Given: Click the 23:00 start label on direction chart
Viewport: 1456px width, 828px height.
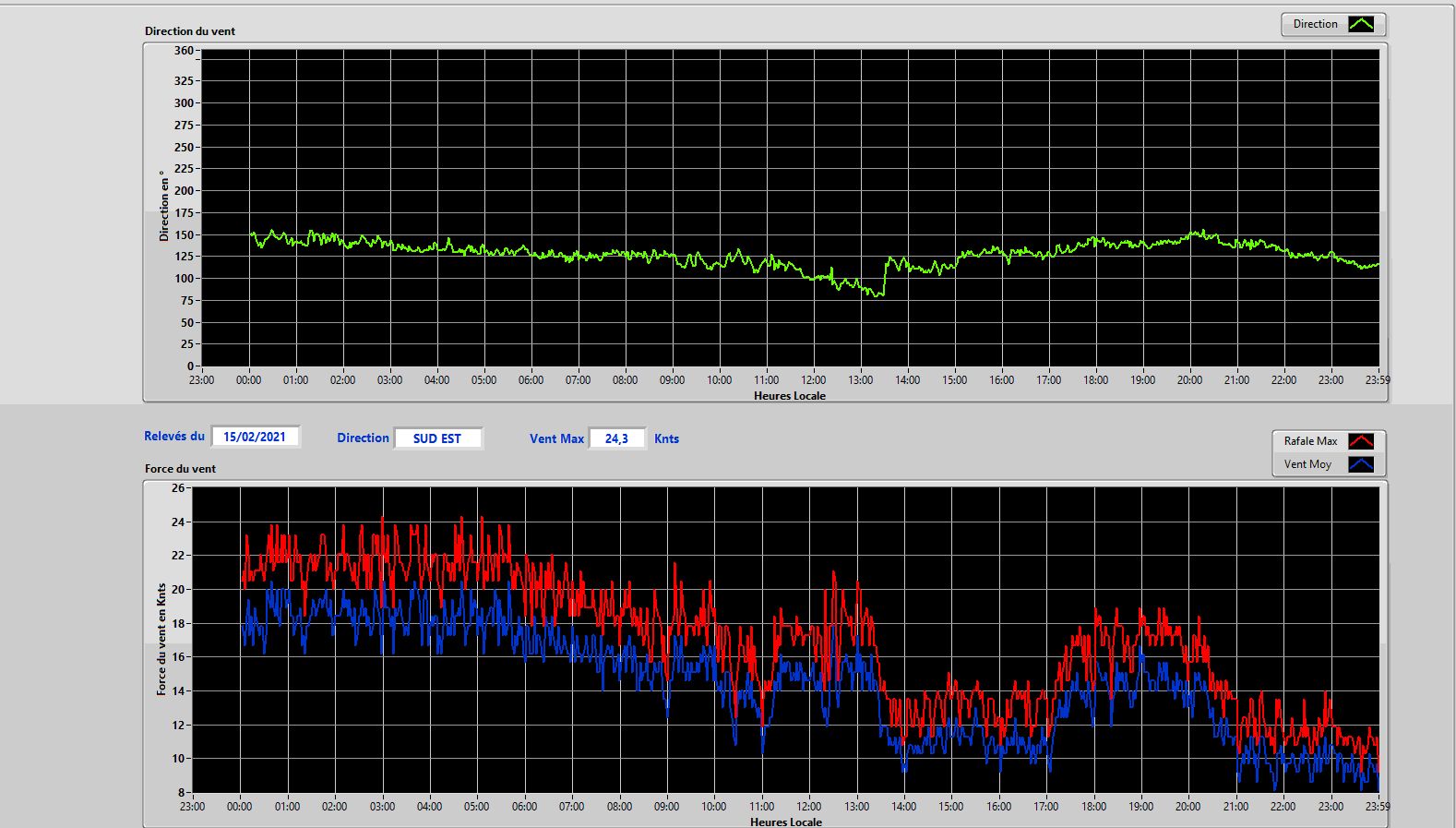Looking at the screenshot, I should (201, 380).
